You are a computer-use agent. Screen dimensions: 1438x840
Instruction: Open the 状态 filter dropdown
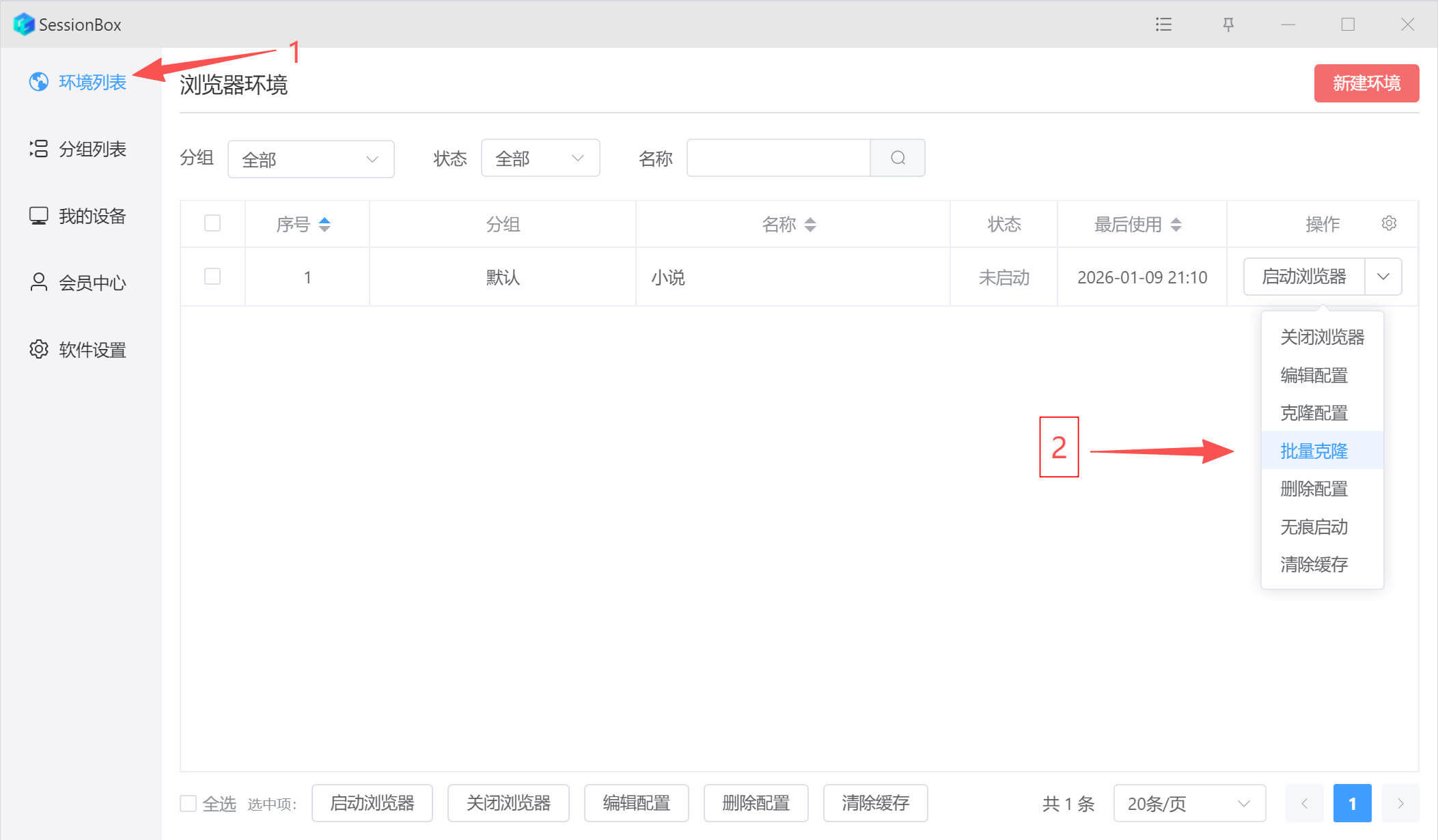pyautogui.click(x=540, y=158)
